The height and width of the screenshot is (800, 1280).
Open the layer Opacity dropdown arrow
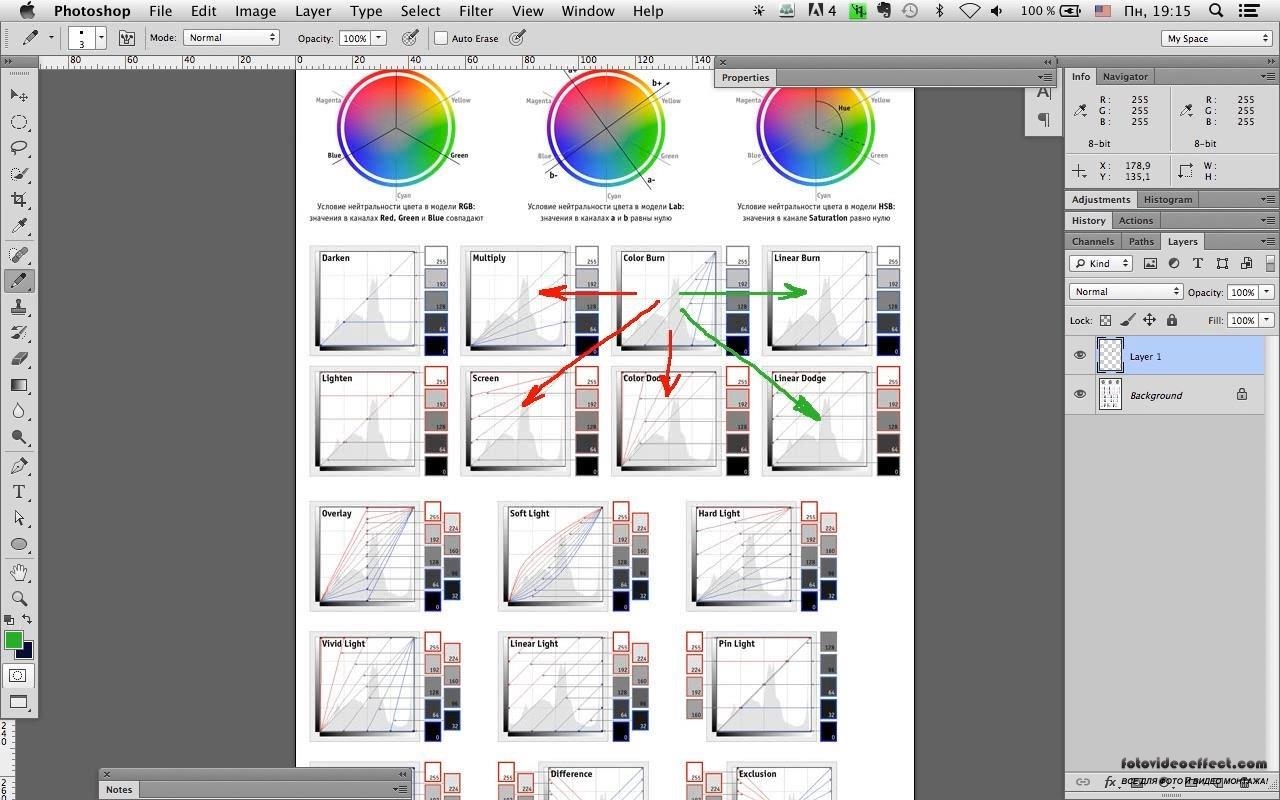click(x=1267, y=292)
